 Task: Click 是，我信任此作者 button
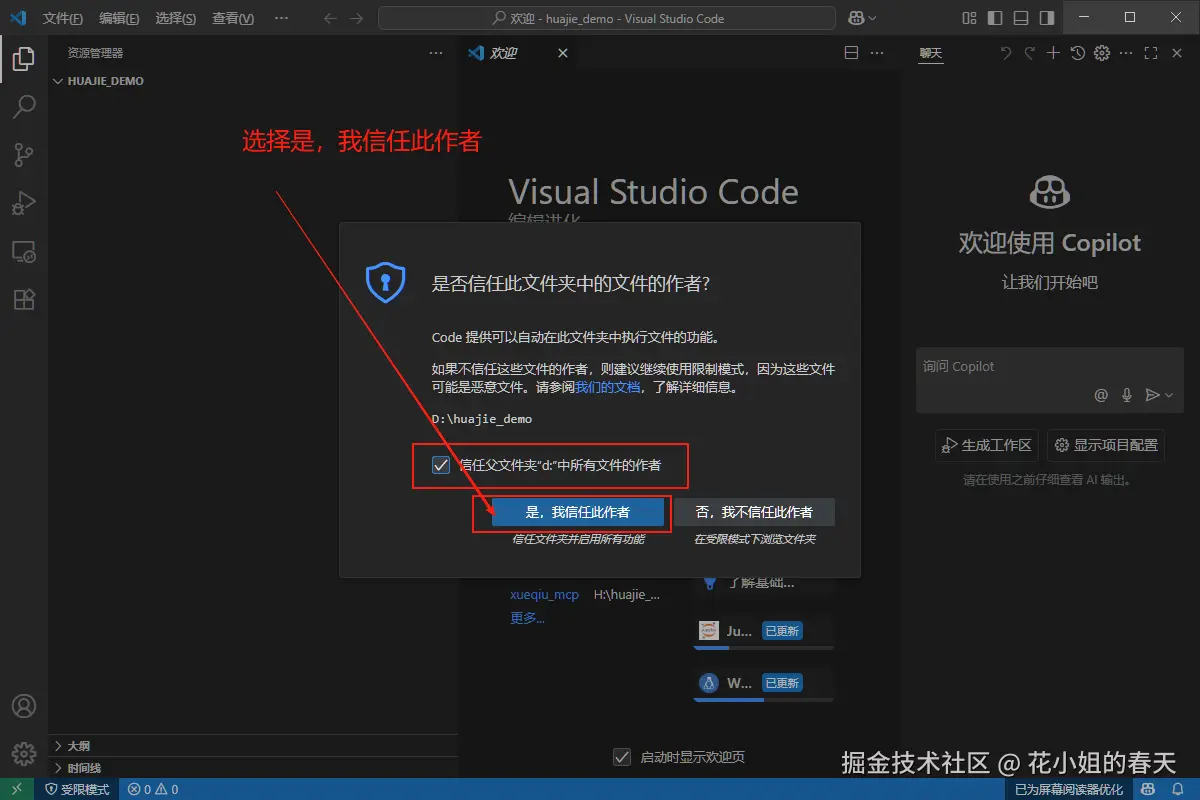[x=578, y=512]
